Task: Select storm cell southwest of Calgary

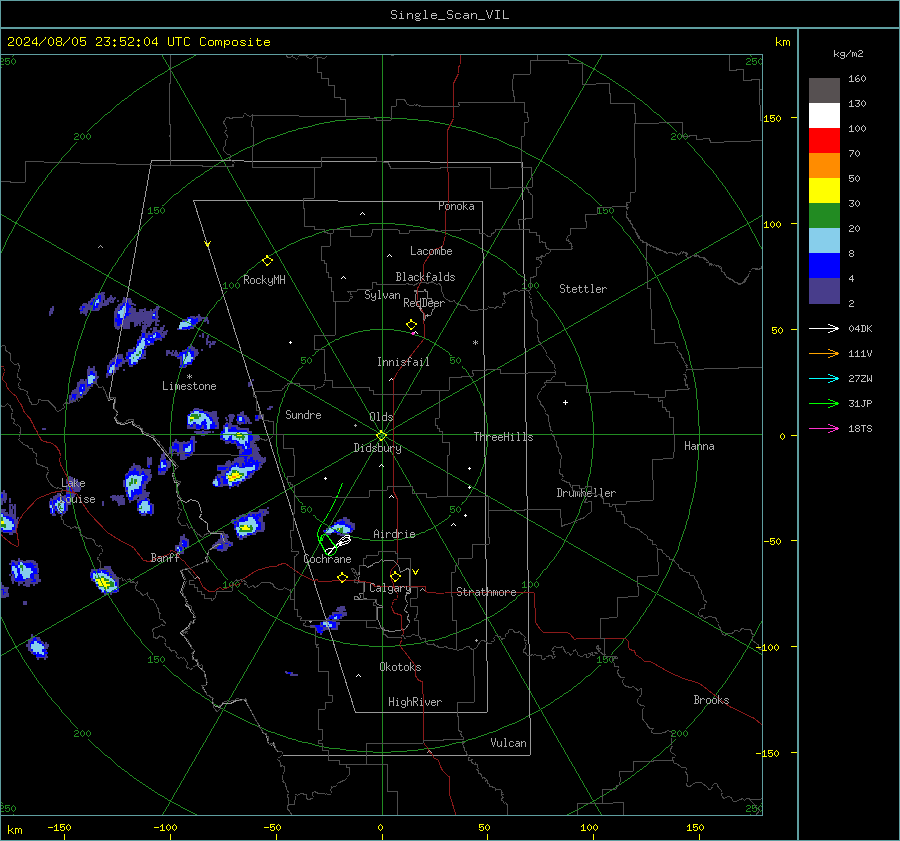Action: point(330,621)
